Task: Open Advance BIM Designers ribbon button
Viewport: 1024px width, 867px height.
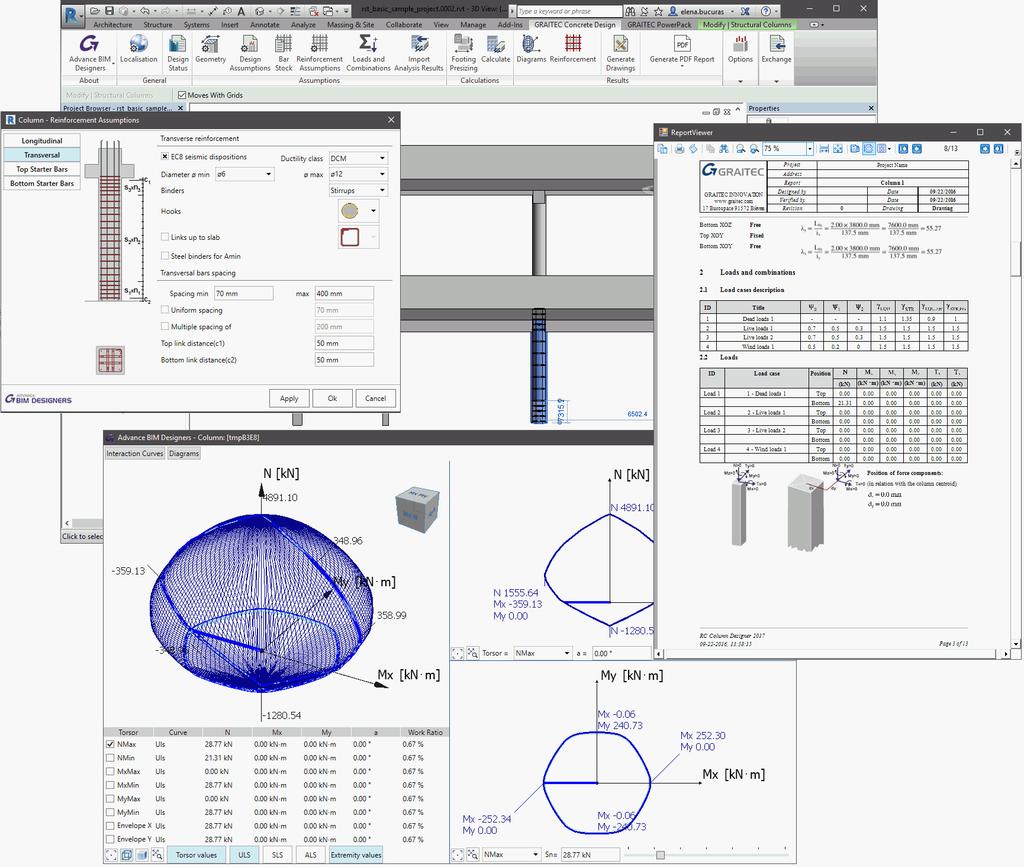Action: click(90, 52)
